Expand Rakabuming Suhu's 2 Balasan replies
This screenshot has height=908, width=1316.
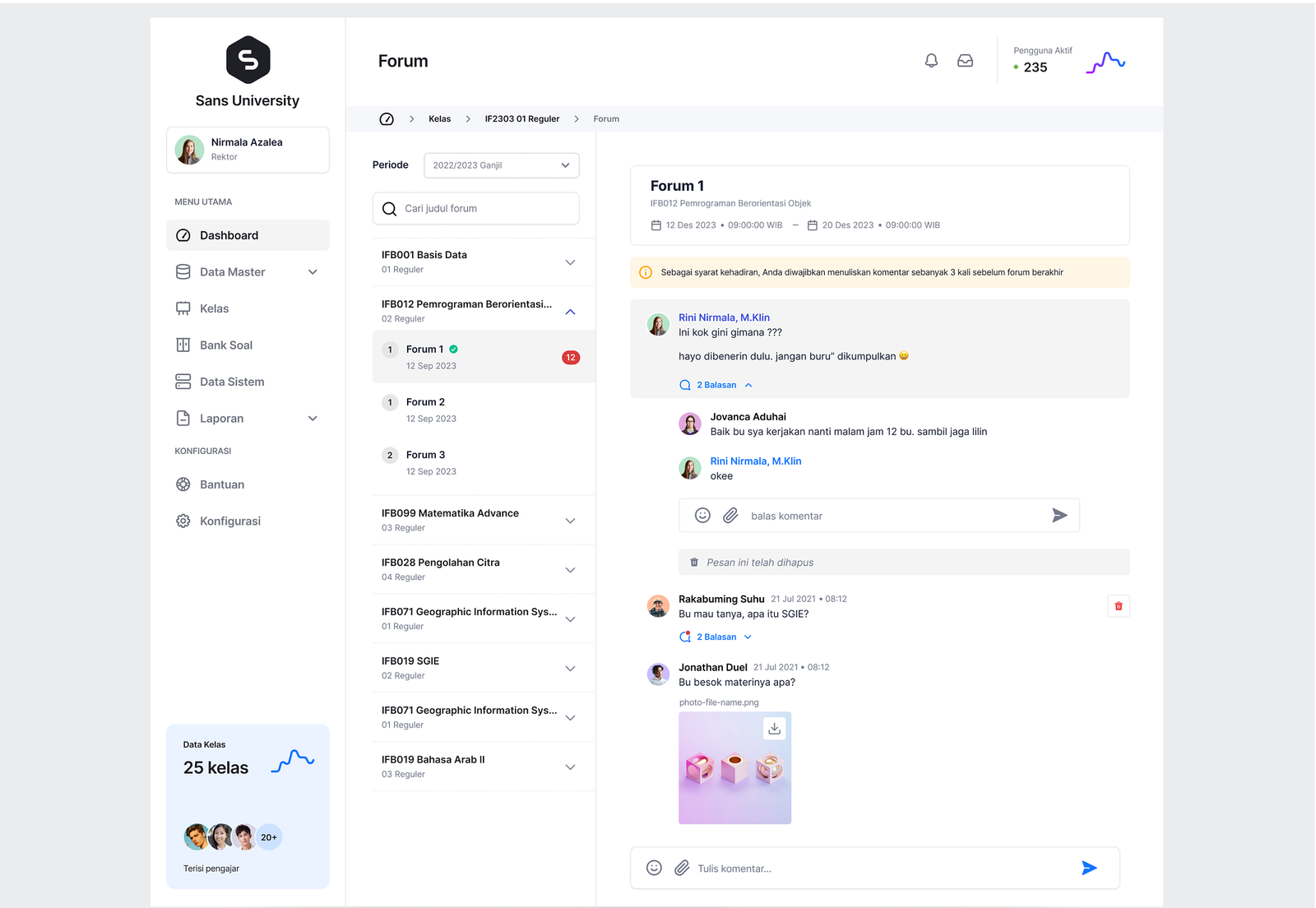716,637
